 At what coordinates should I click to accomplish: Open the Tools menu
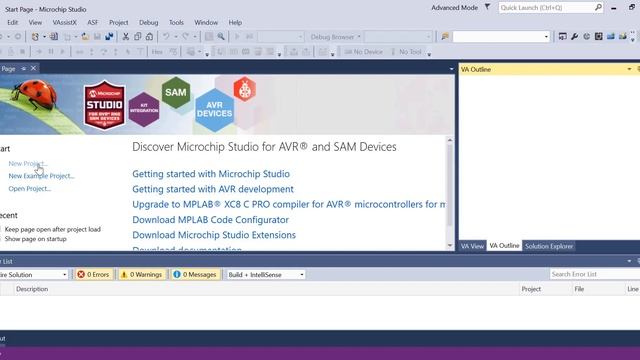tap(176, 22)
